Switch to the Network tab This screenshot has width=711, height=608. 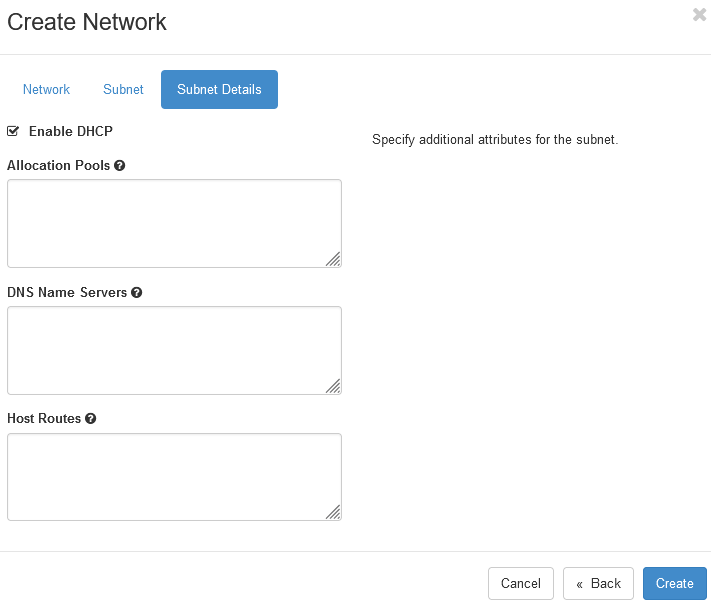46,89
